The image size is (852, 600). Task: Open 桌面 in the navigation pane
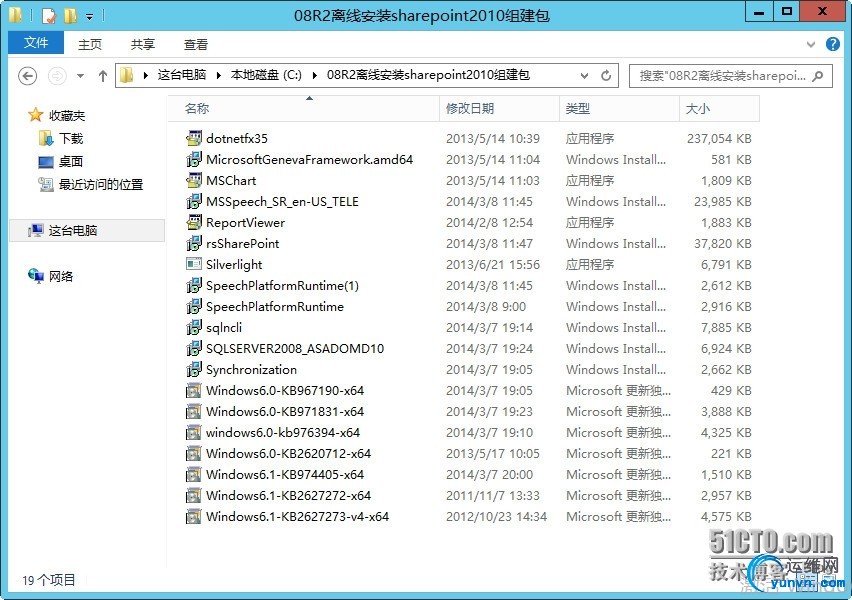pos(71,161)
